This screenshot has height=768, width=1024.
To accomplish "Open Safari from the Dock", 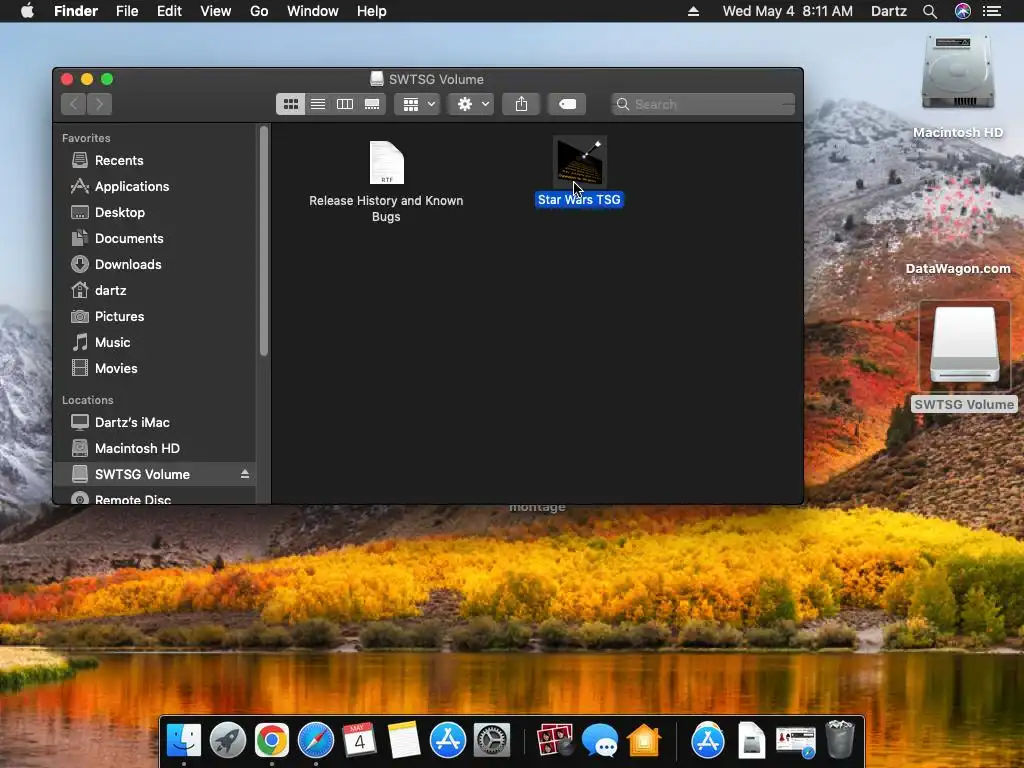I will pos(315,741).
